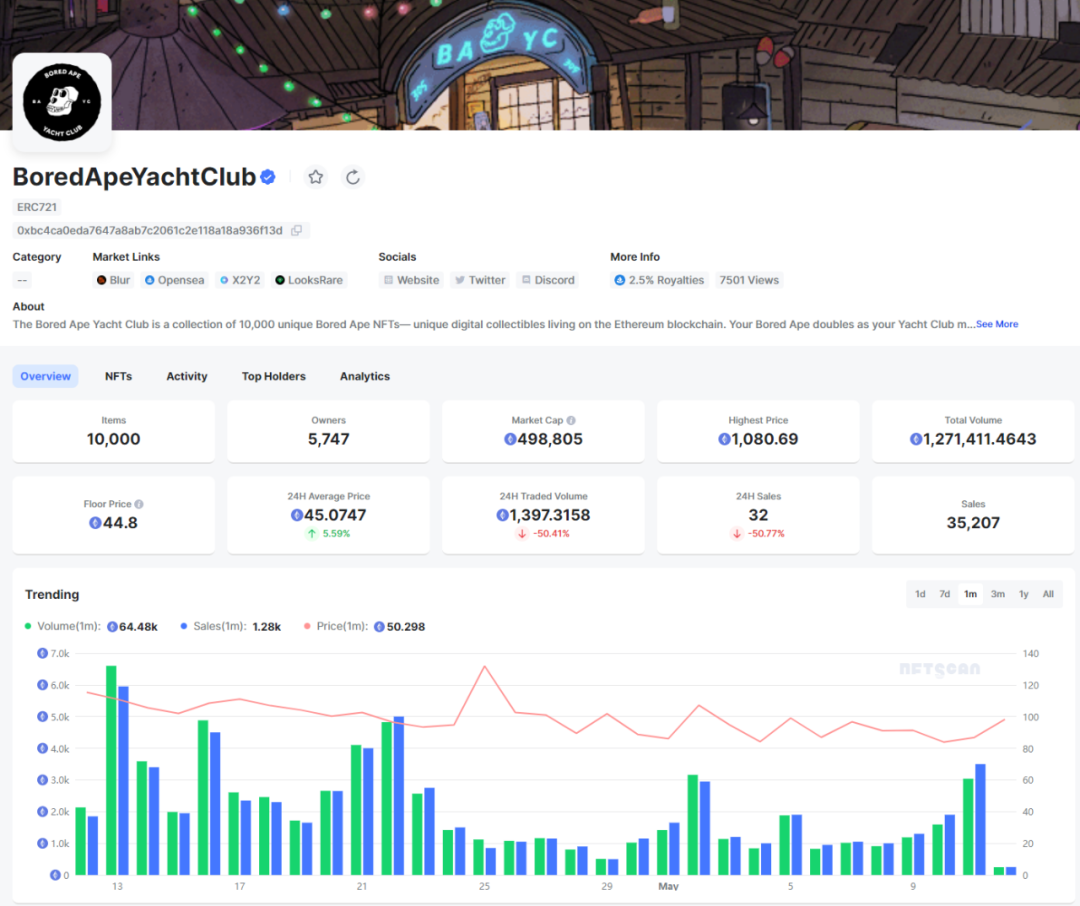Image resolution: width=1080 pixels, height=906 pixels.
Task: Click the blue verified badge beside BoredApeYachtClub
Action: tap(268, 177)
